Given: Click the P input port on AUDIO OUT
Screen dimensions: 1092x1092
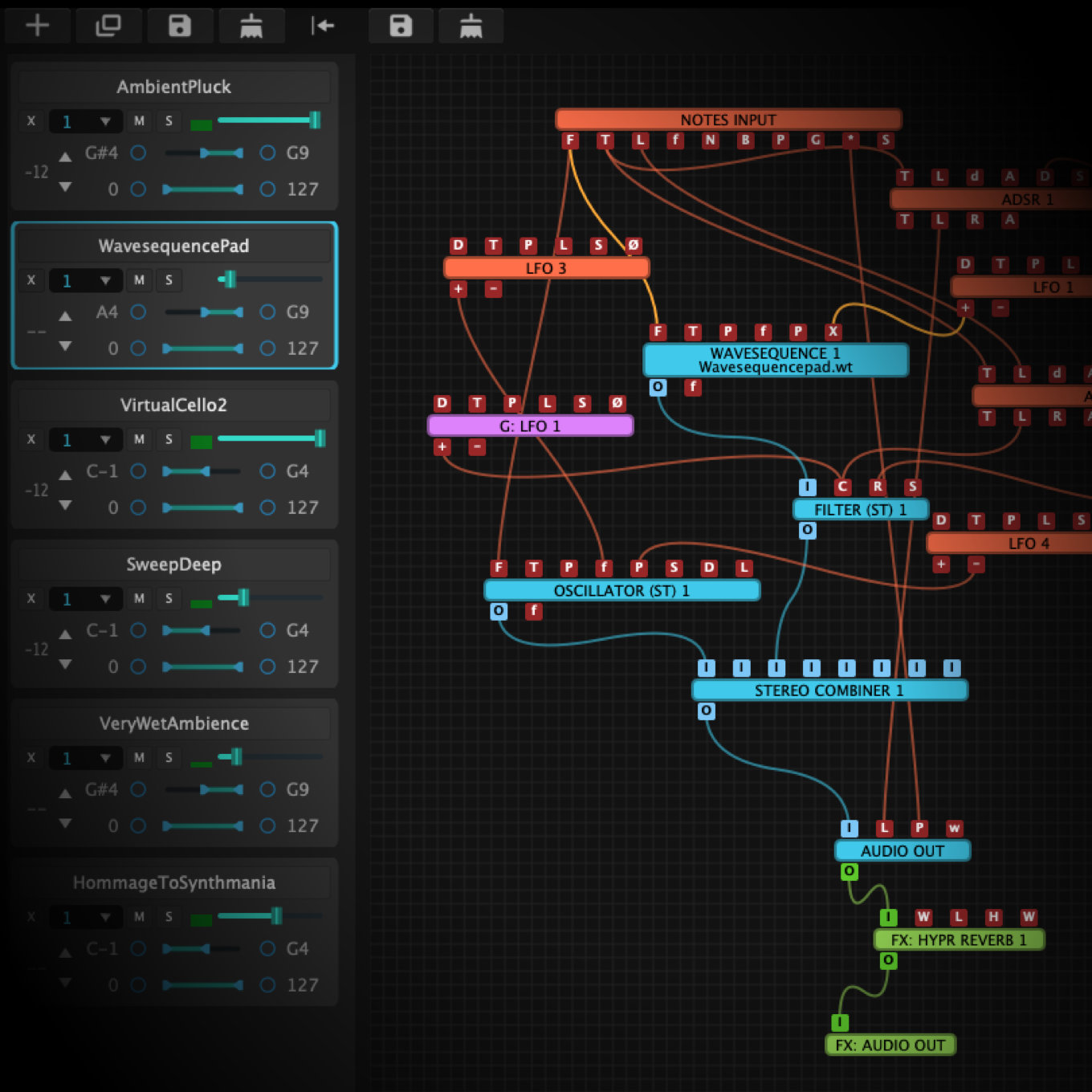Looking at the screenshot, I should pyautogui.click(x=919, y=828).
